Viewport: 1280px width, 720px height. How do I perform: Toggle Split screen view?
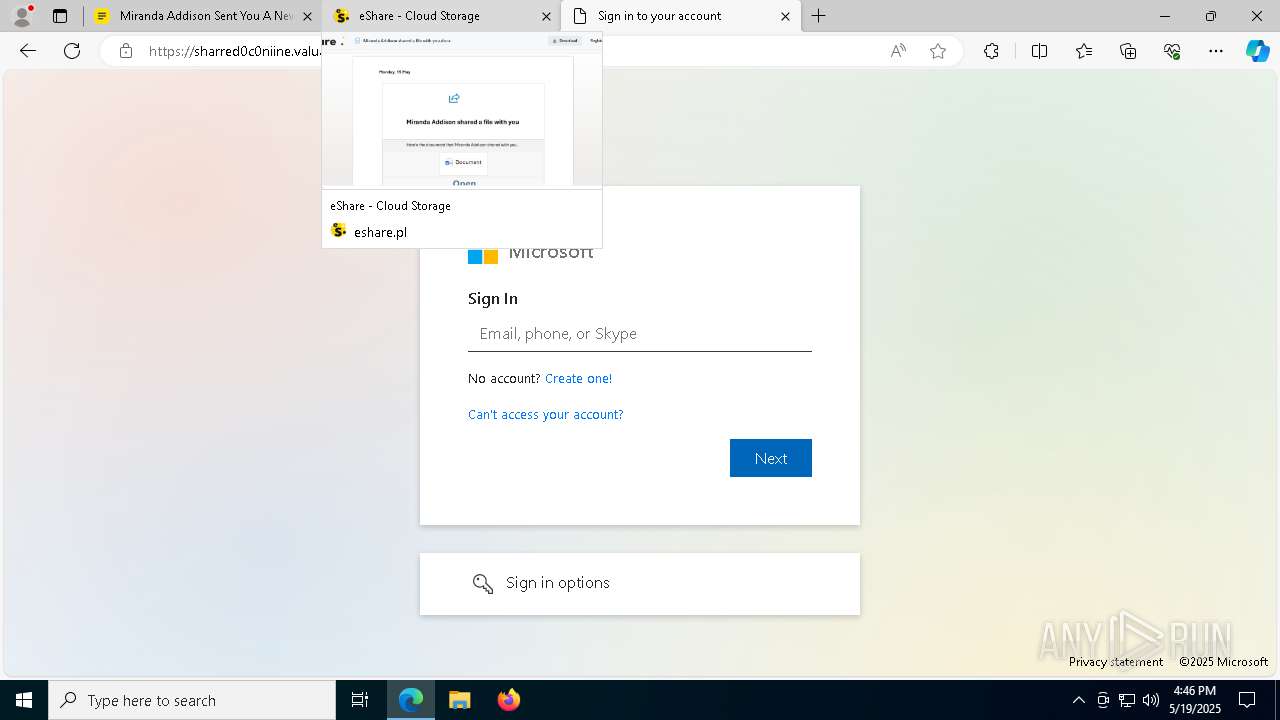tap(1039, 51)
